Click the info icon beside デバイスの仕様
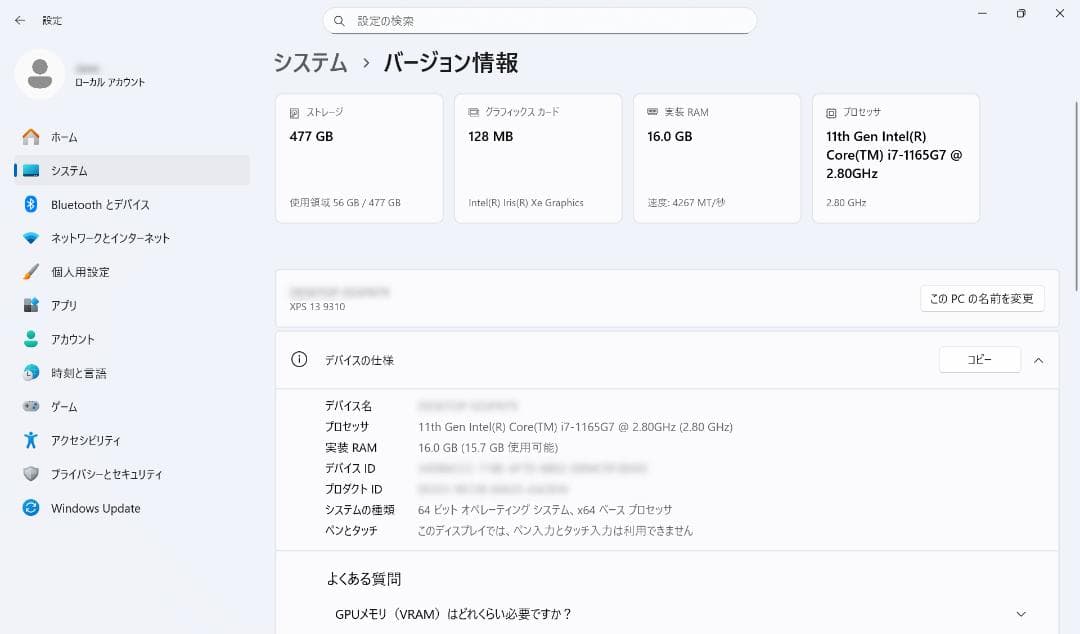 click(x=298, y=360)
